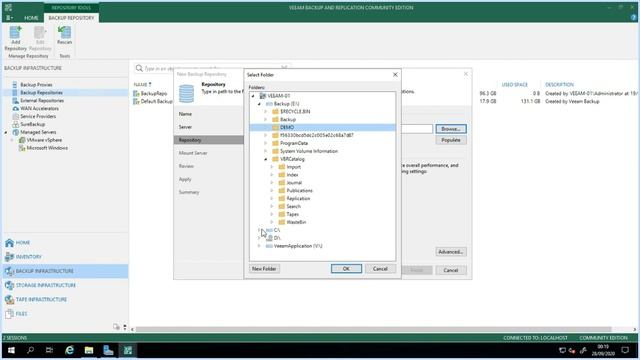Collapse the VEEAM-01 root node
640x360 pixels.
253,96
